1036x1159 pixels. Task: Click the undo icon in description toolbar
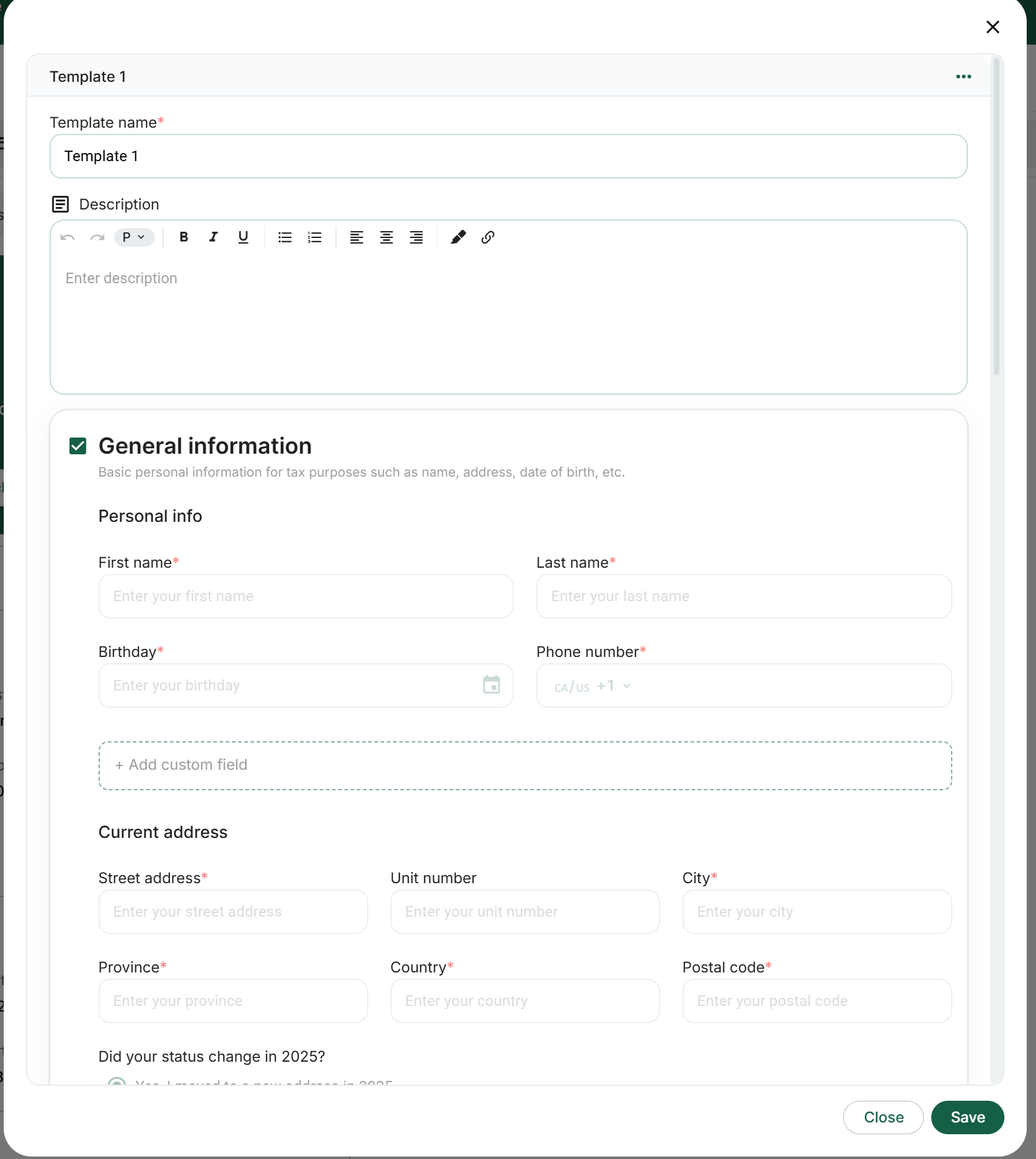pyautogui.click(x=68, y=237)
